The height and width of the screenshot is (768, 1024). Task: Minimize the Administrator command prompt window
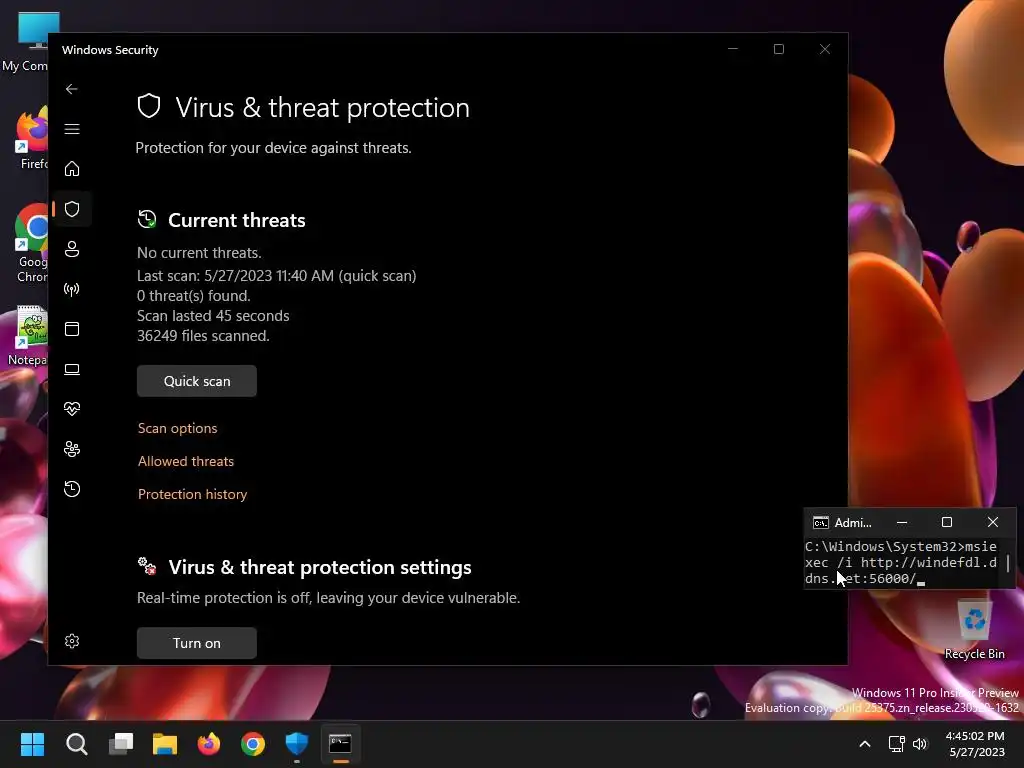[902, 522]
